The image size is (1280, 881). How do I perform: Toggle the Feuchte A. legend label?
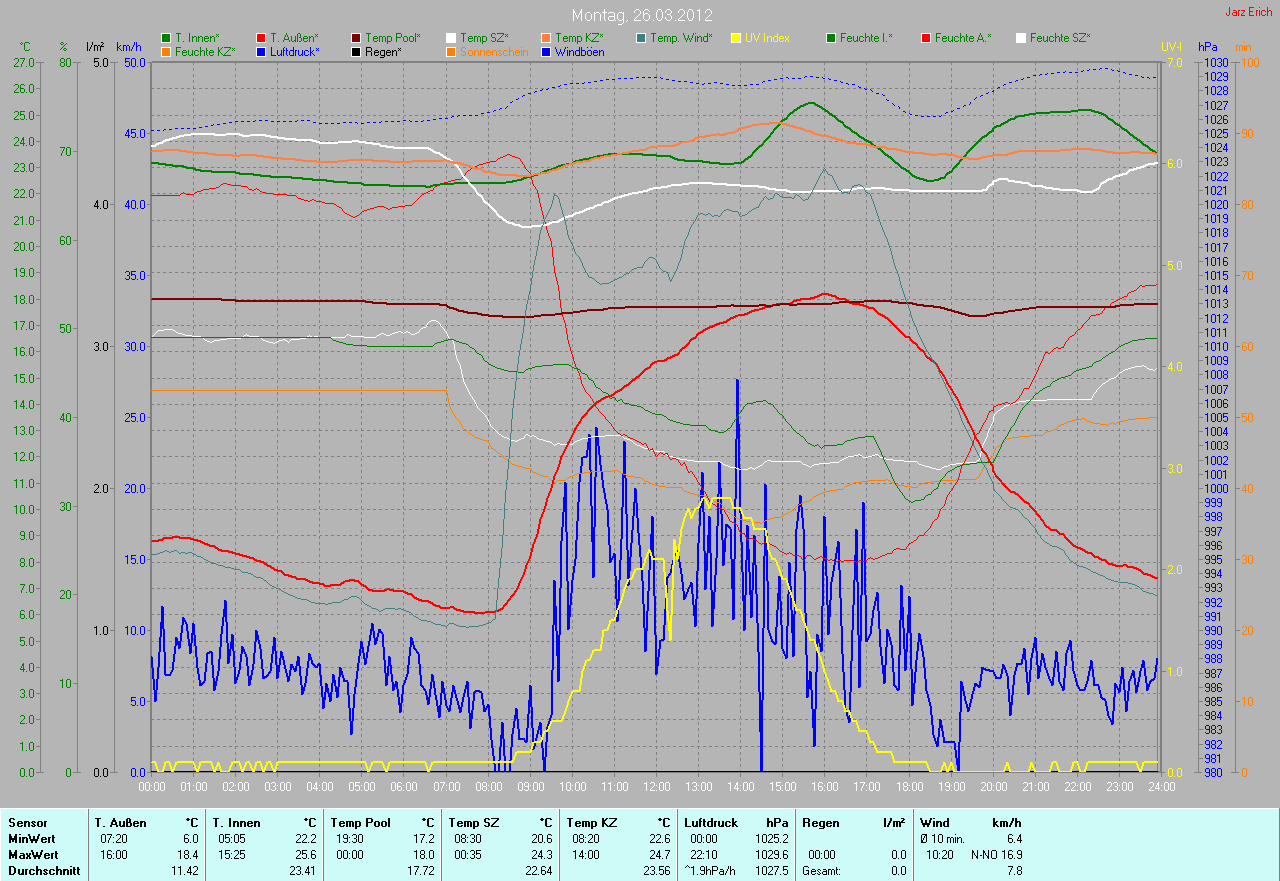tap(965, 38)
